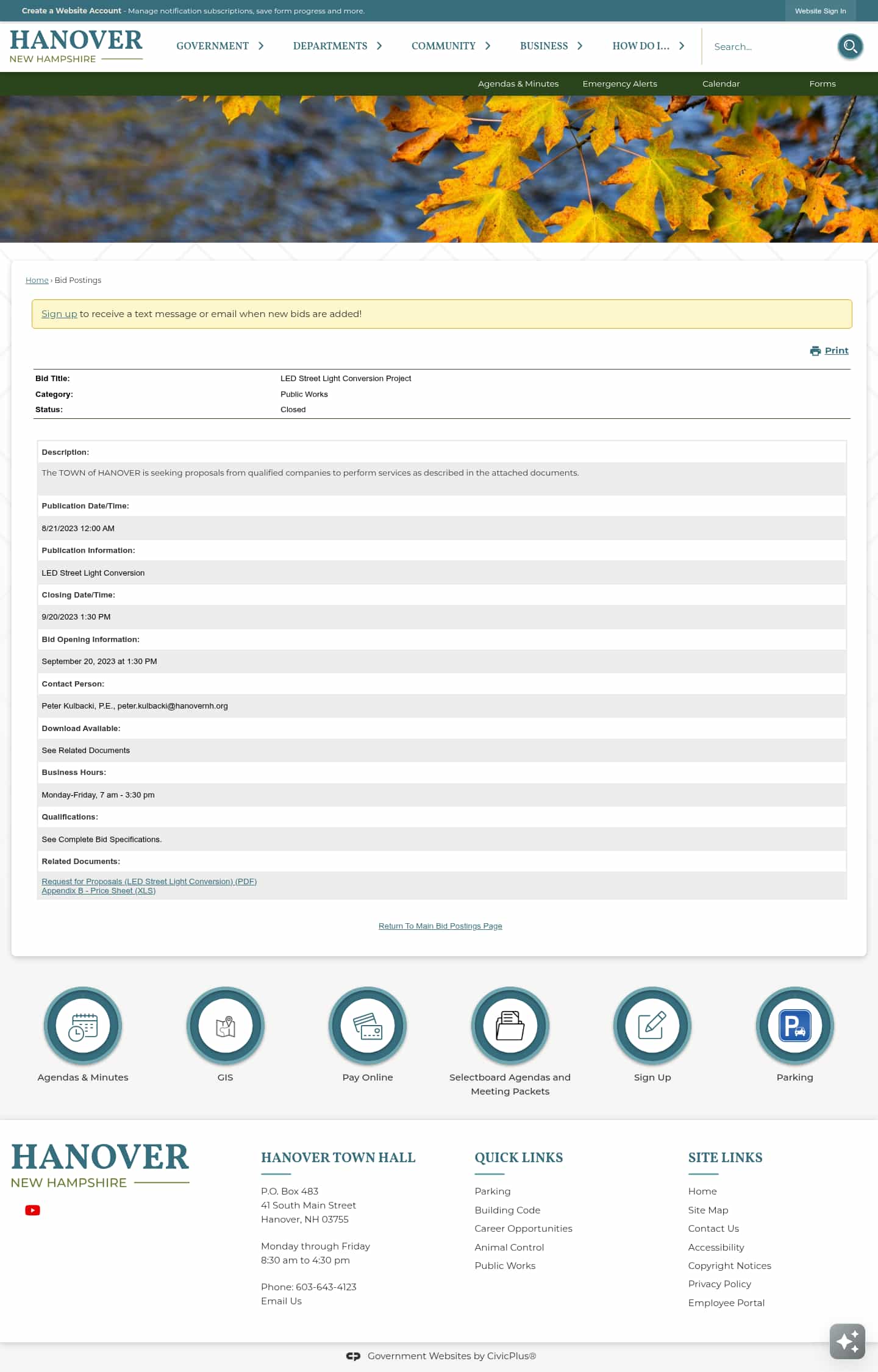
Task: Open Contact Us site link
Action: coord(713,1229)
